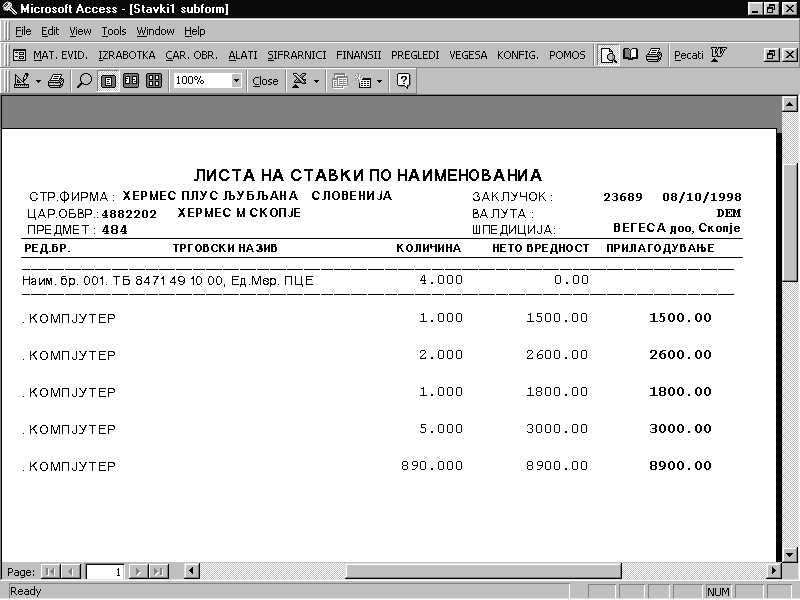
Task: Click the horizontal scrollbar thumb
Action: click(555, 571)
